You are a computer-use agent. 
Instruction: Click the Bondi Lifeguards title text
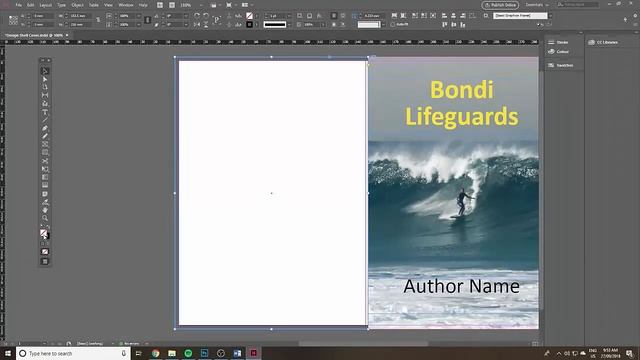462,103
